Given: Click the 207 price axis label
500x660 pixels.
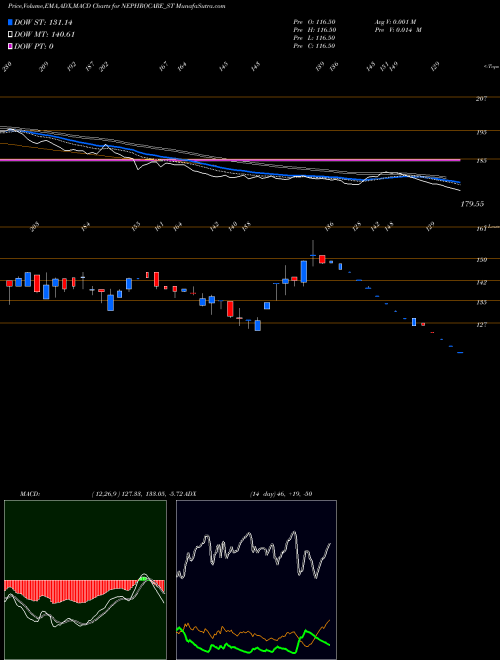Looking at the screenshot, I should coord(481,98).
